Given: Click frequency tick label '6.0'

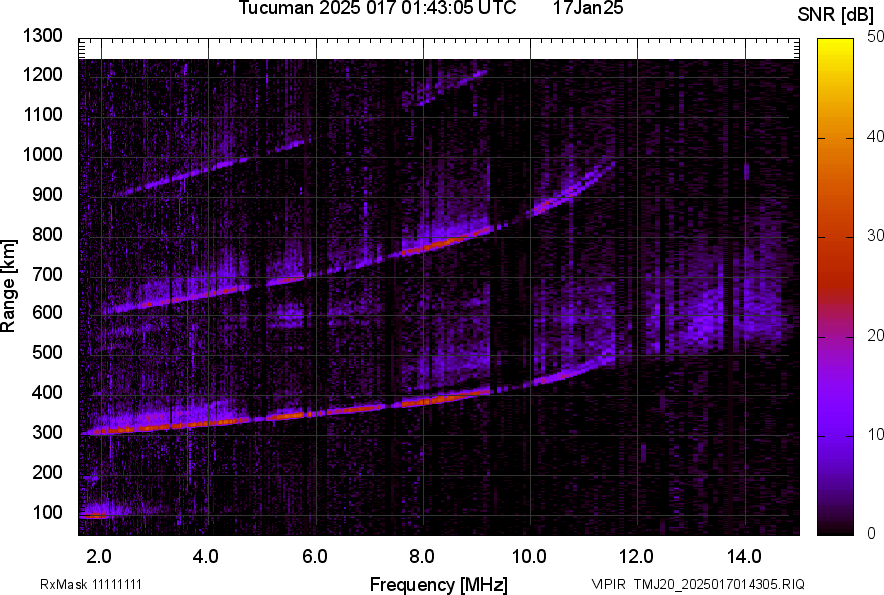Looking at the screenshot, I should click(x=315, y=557).
